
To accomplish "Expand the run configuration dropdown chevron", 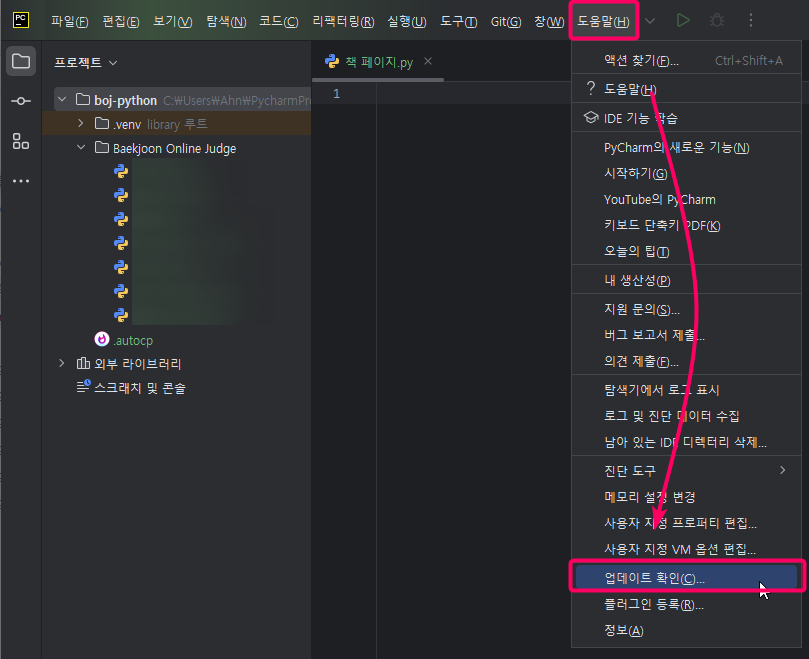I will [650, 21].
